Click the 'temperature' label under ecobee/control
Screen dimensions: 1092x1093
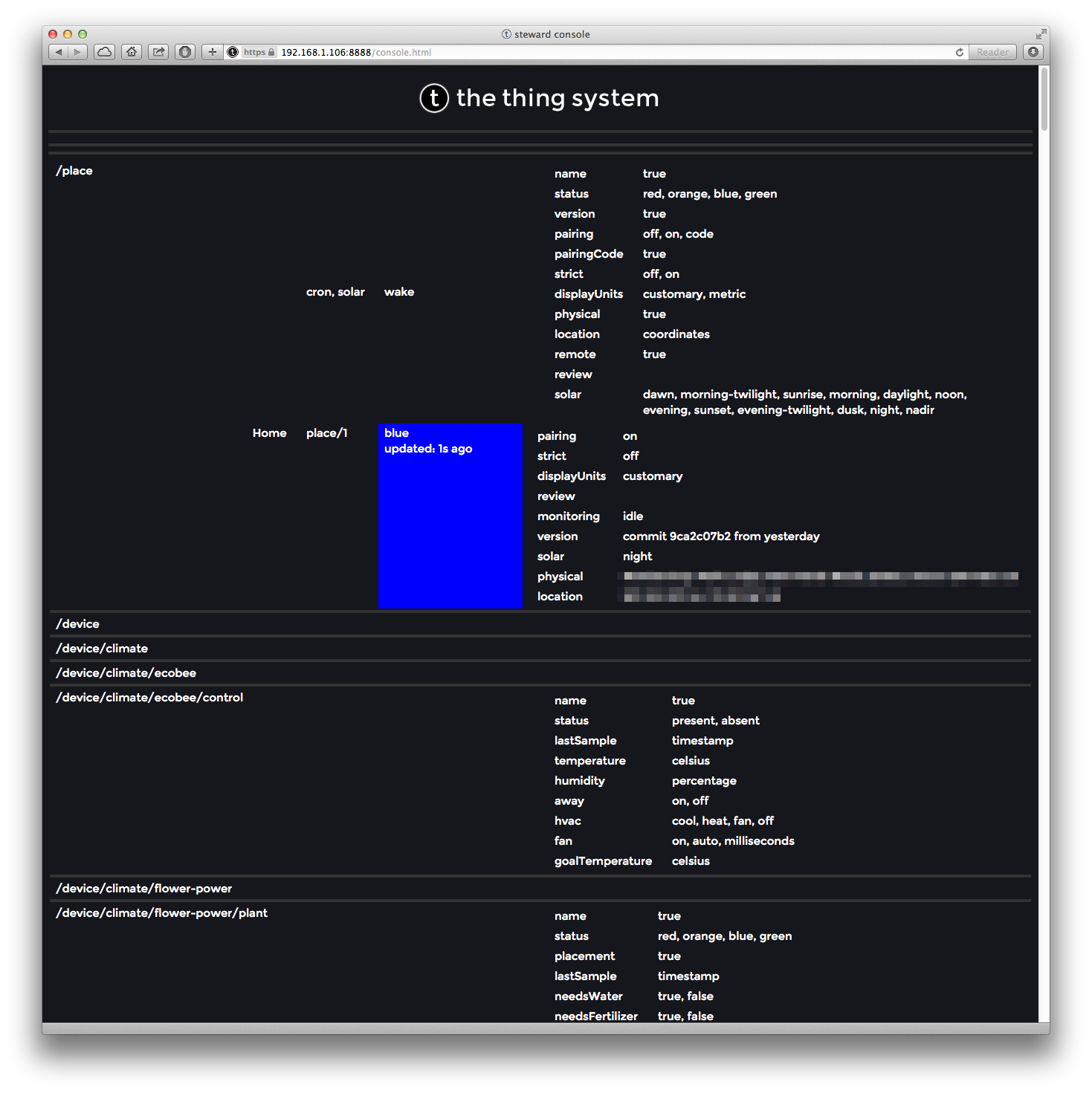(589, 761)
